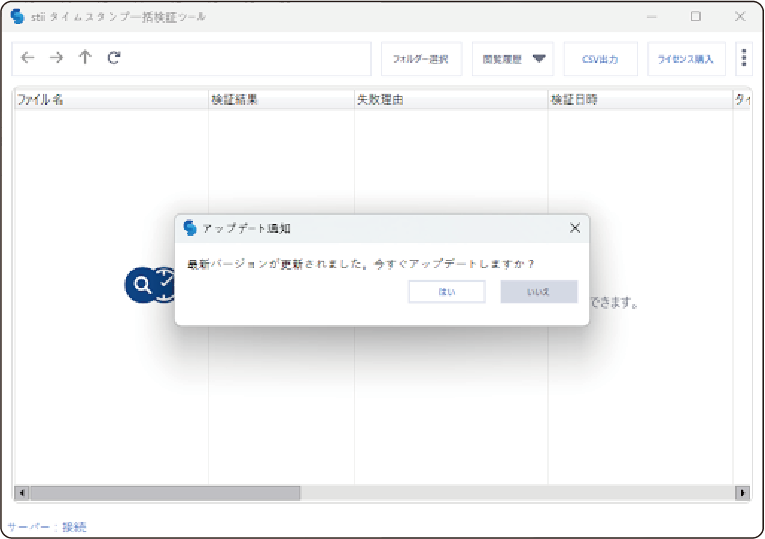Click the 接続 server status link
The width and height of the screenshot is (765, 539).
click(74, 526)
